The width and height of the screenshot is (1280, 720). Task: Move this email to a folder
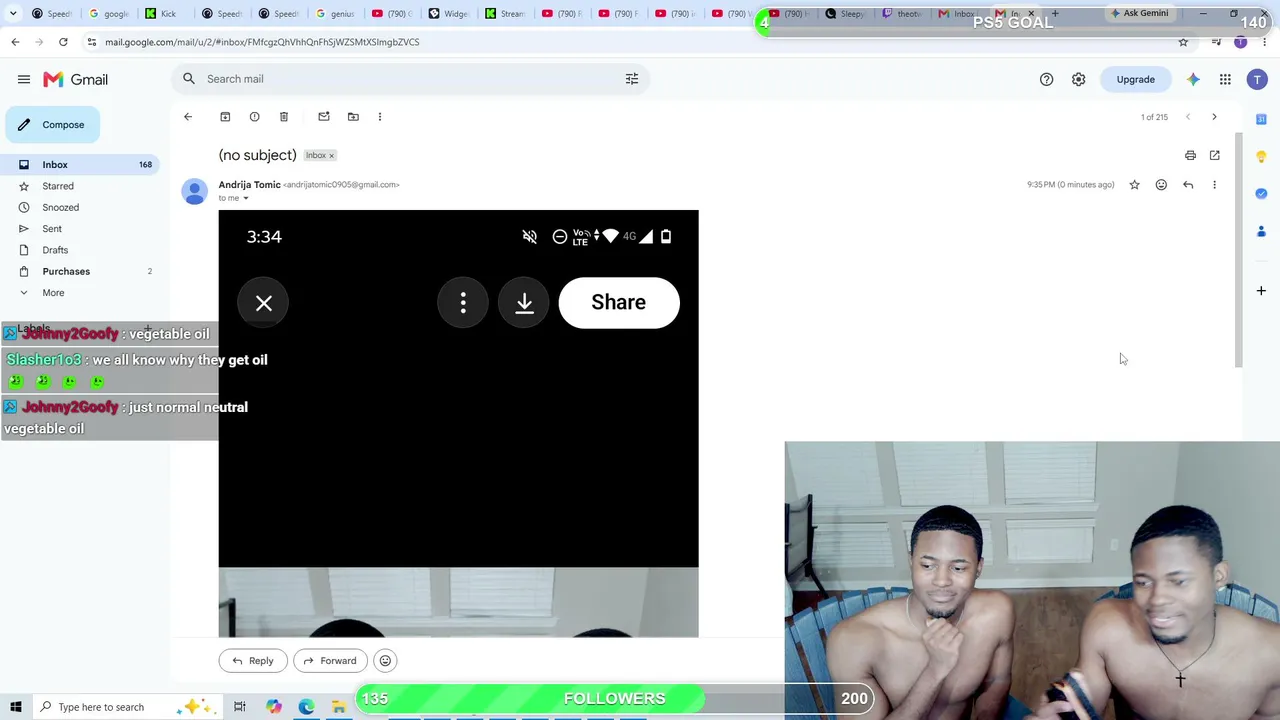coord(353,117)
